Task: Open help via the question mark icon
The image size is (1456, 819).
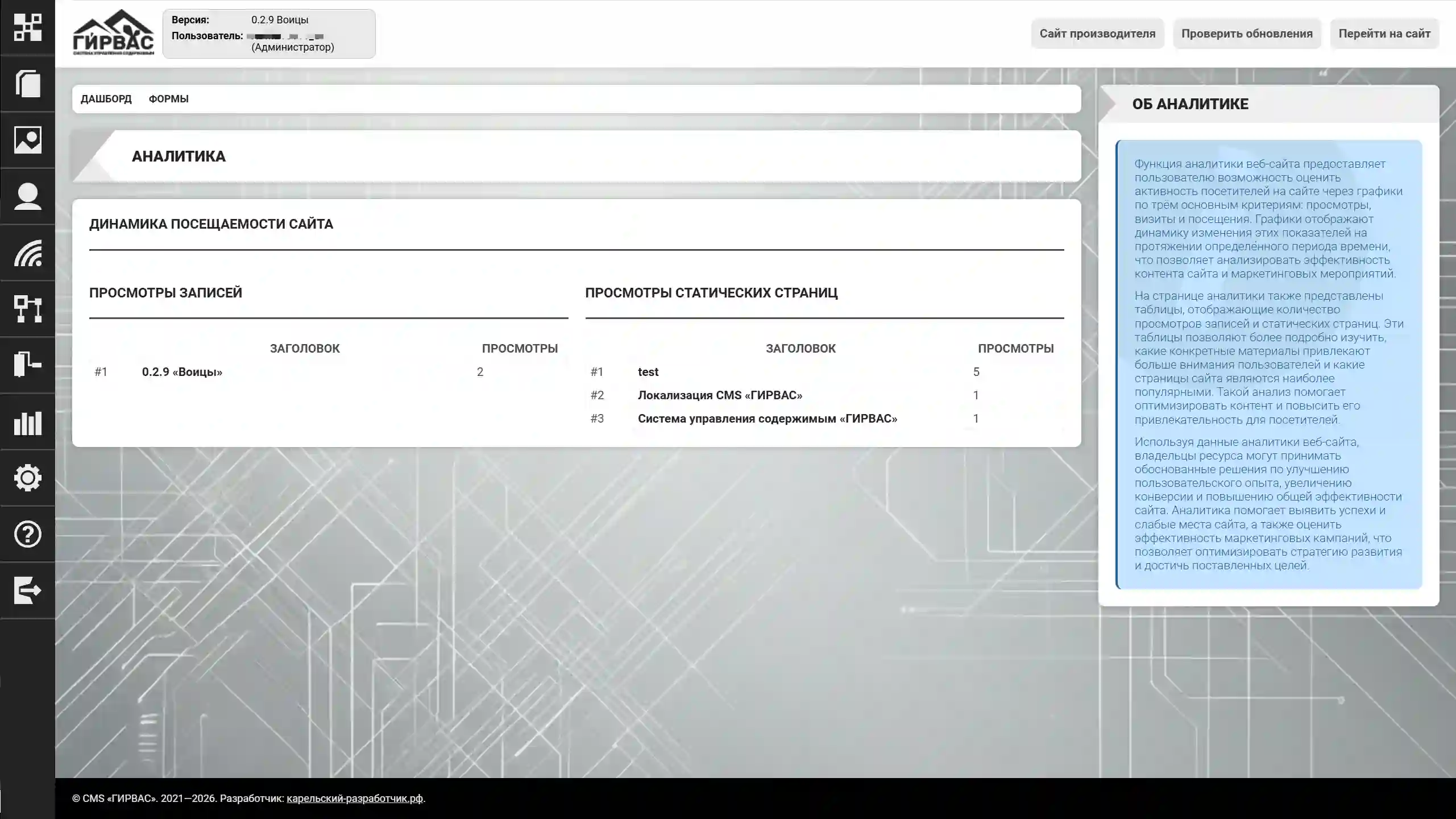Action: click(27, 534)
